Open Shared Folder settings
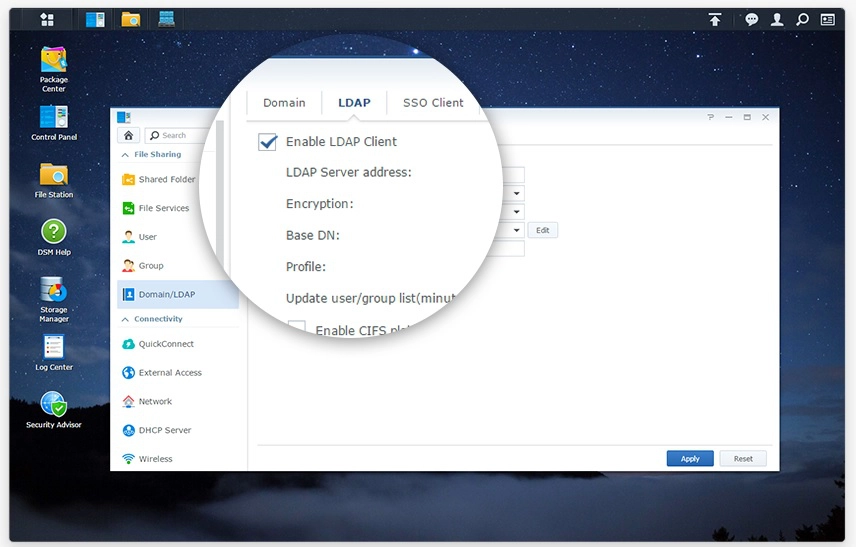 click(x=169, y=179)
